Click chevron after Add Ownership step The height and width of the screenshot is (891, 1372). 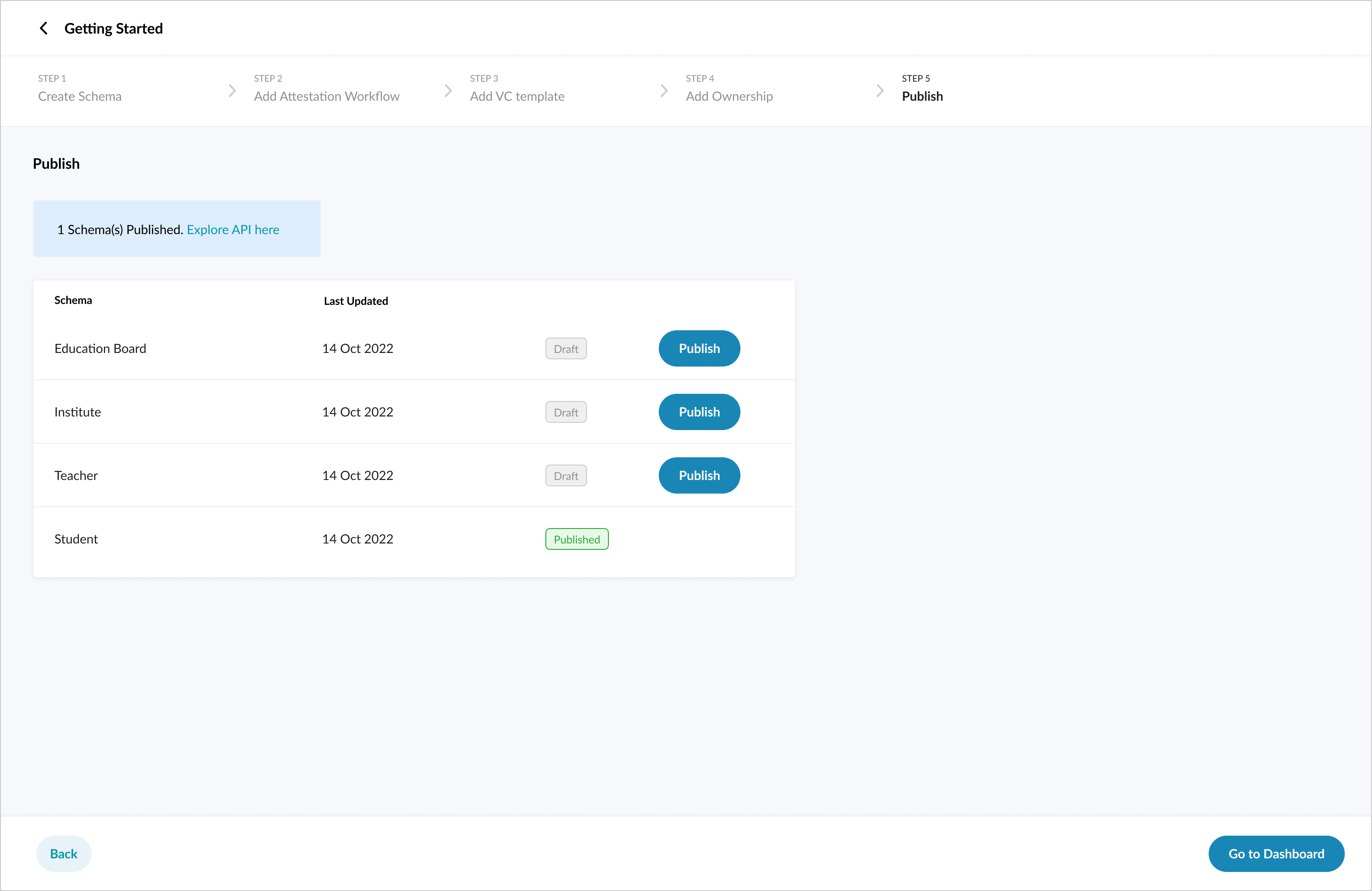click(880, 91)
